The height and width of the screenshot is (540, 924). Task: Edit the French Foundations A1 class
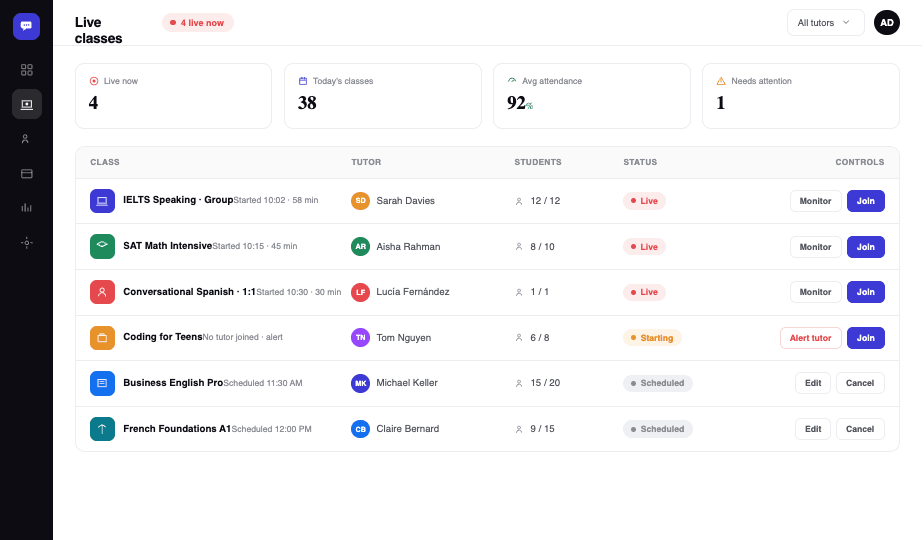pos(813,429)
